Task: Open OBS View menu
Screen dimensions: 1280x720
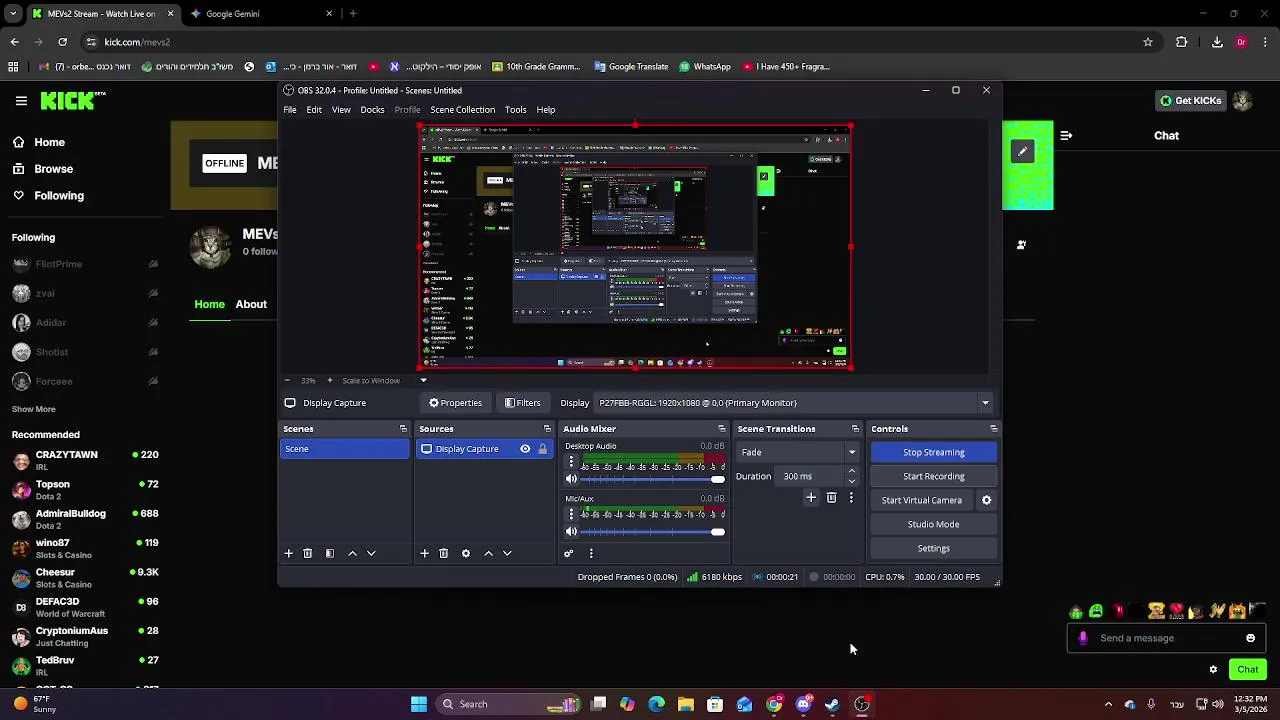Action: tap(341, 110)
